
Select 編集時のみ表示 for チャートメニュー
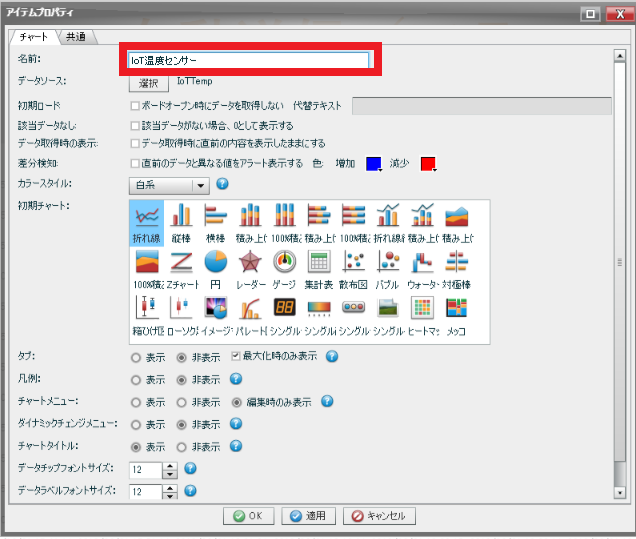(x=236, y=403)
